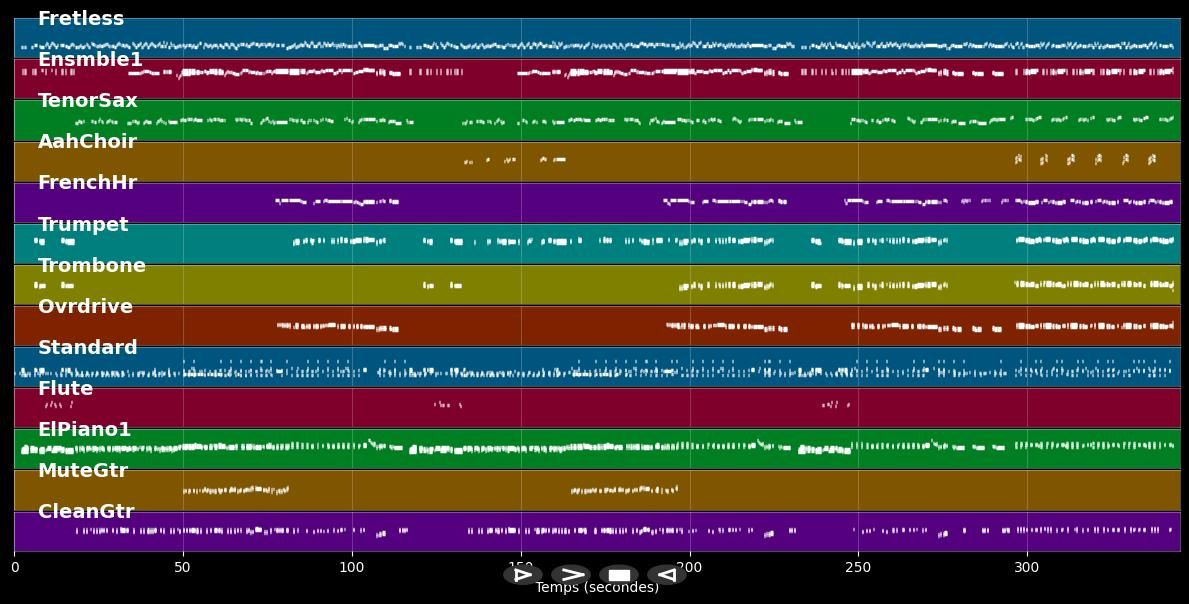Click the 50 tick on time axis
Viewport: 1189px width, 604px height.
(x=183, y=568)
